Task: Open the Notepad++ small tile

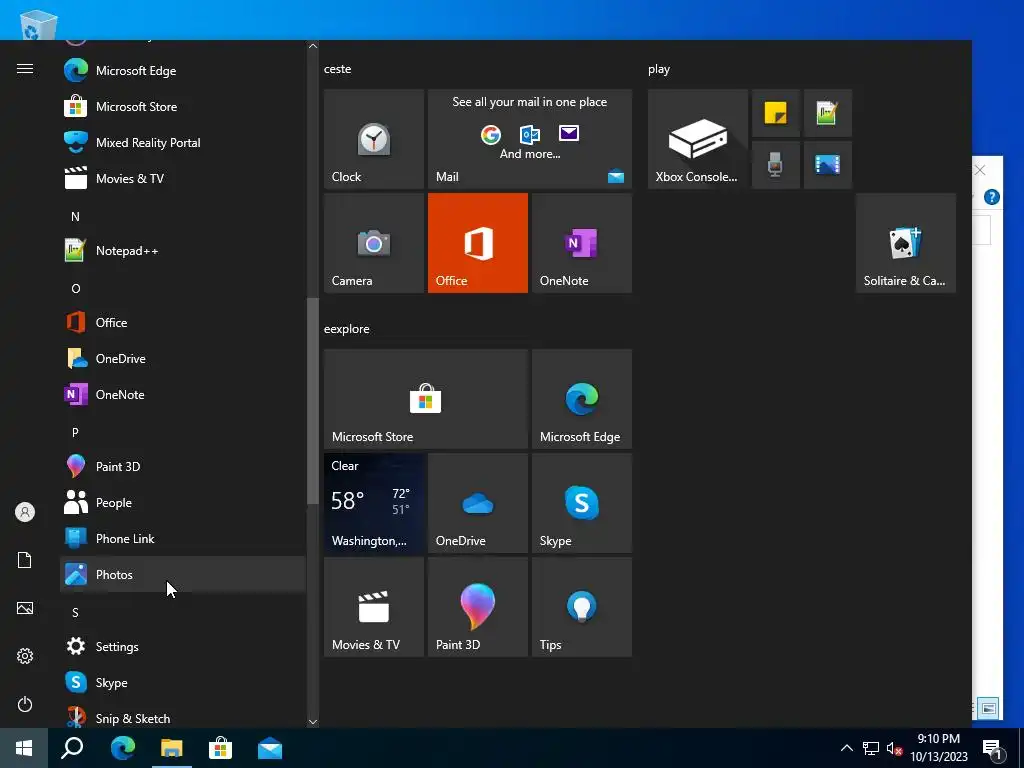Action: pyautogui.click(x=827, y=113)
